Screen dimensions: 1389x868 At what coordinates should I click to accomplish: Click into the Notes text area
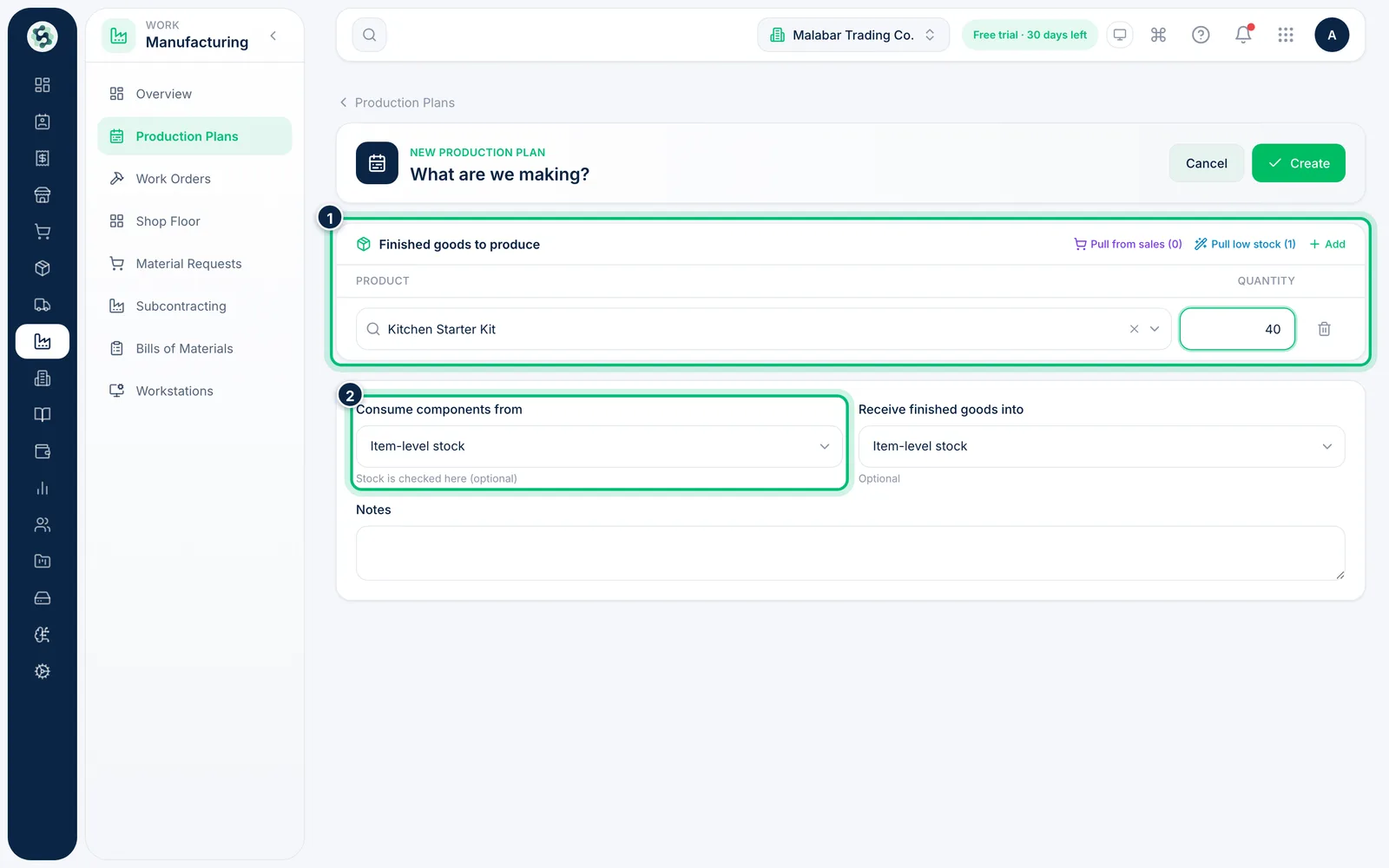[x=851, y=553]
